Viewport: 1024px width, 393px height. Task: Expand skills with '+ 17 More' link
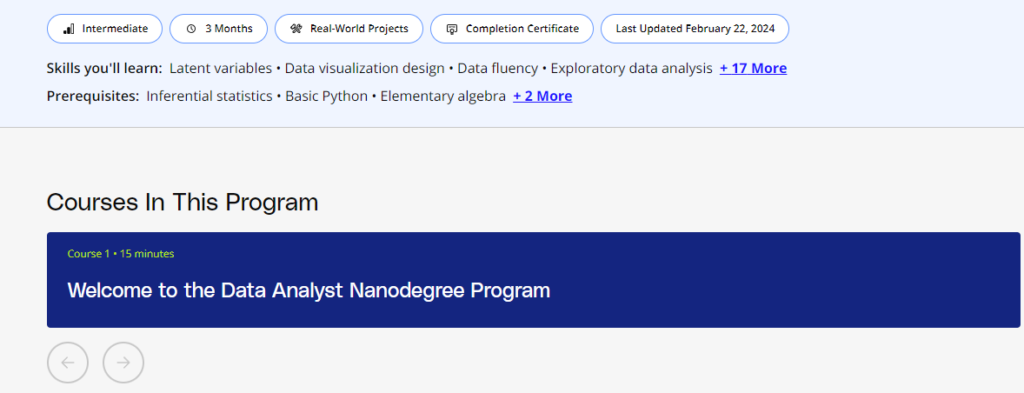[x=753, y=68]
